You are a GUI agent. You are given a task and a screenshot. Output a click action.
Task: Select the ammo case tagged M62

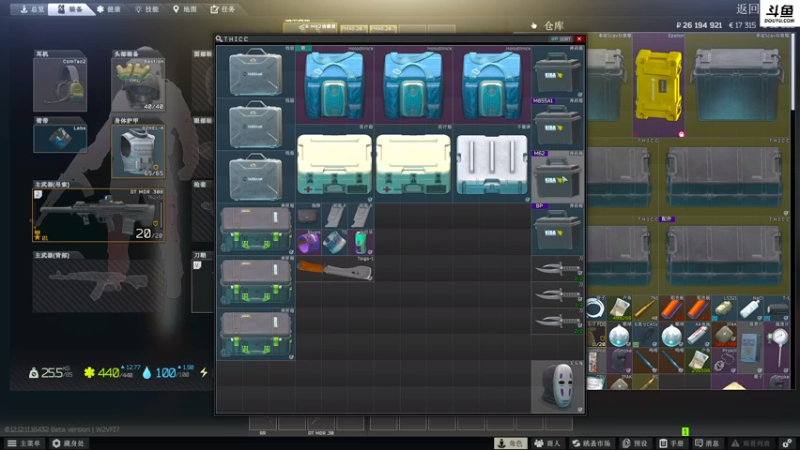click(557, 177)
